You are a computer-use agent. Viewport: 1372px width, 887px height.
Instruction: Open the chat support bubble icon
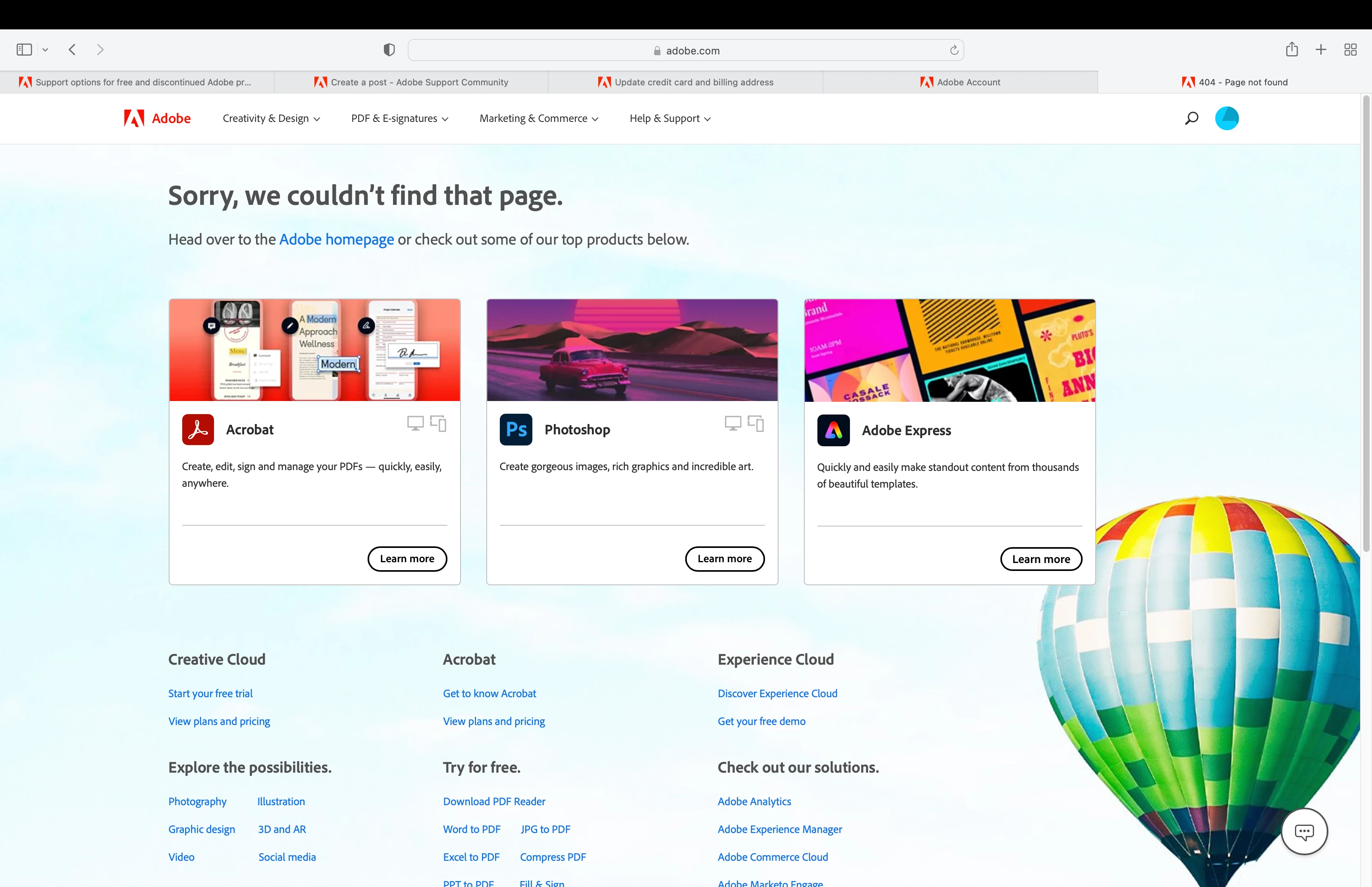(x=1304, y=831)
